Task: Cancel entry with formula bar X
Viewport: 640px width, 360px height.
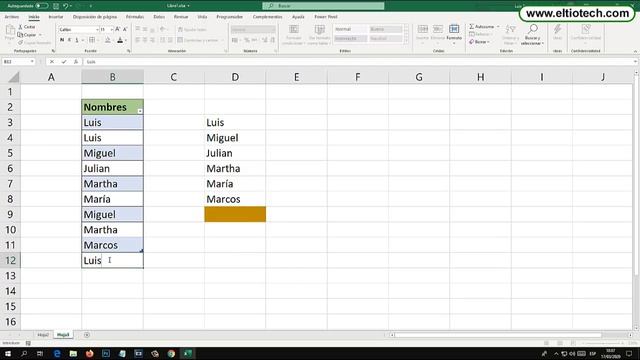Action: tap(52, 62)
